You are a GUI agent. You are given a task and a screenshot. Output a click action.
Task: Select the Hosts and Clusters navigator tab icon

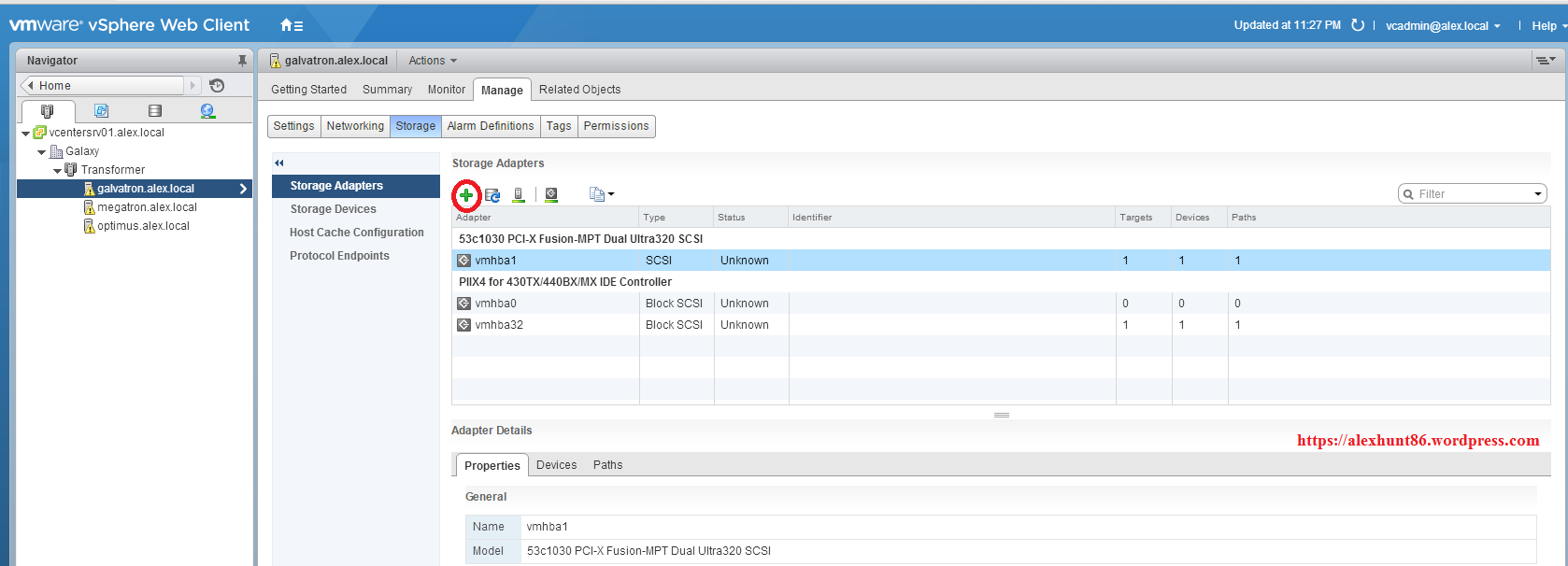point(48,111)
